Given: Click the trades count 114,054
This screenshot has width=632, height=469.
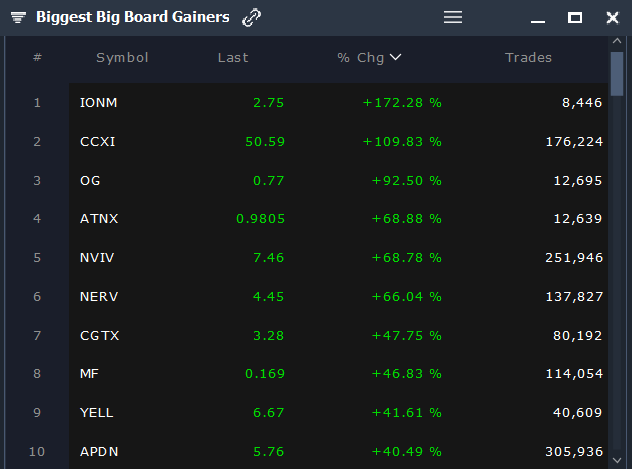Looking at the screenshot, I should pos(574,374).
